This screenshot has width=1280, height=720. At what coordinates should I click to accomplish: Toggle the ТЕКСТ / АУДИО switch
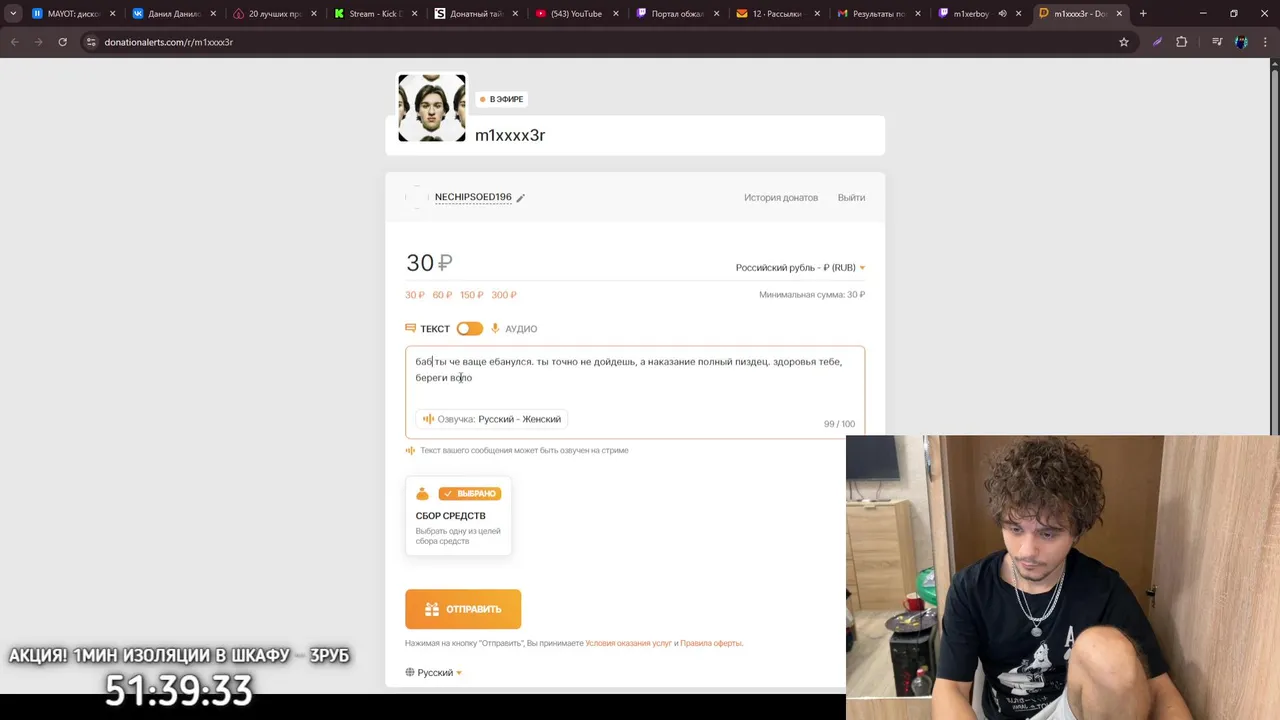click(x=469, y=328)
